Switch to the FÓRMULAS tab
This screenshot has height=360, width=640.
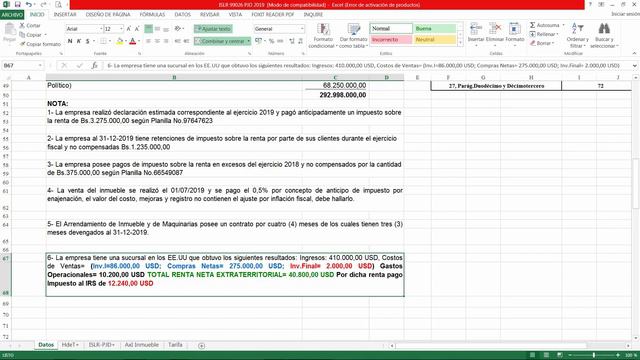pos(152,15)
